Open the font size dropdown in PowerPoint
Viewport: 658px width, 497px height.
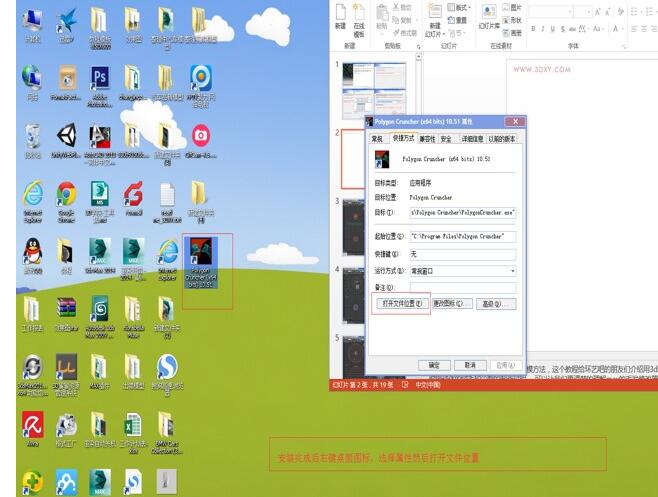tap(588, 12)
